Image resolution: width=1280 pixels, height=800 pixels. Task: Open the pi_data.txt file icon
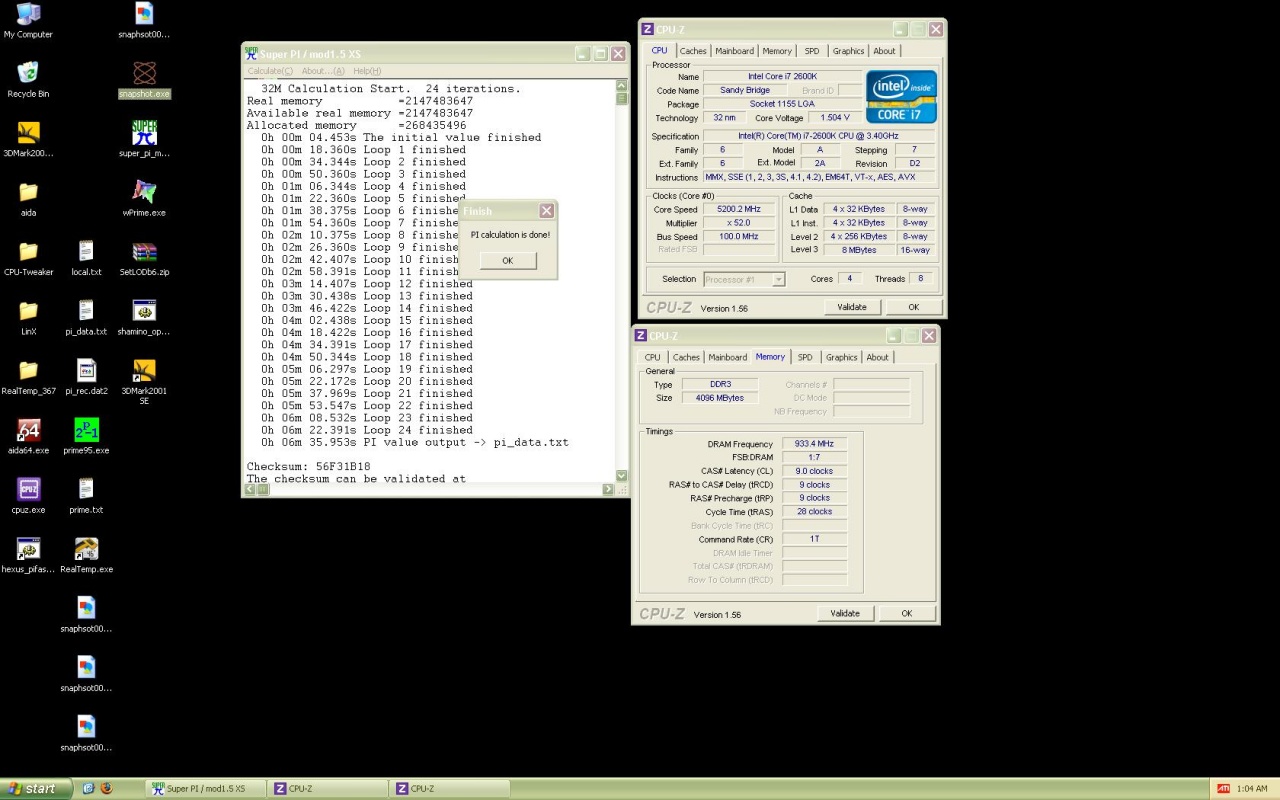[x=86, y=312]
